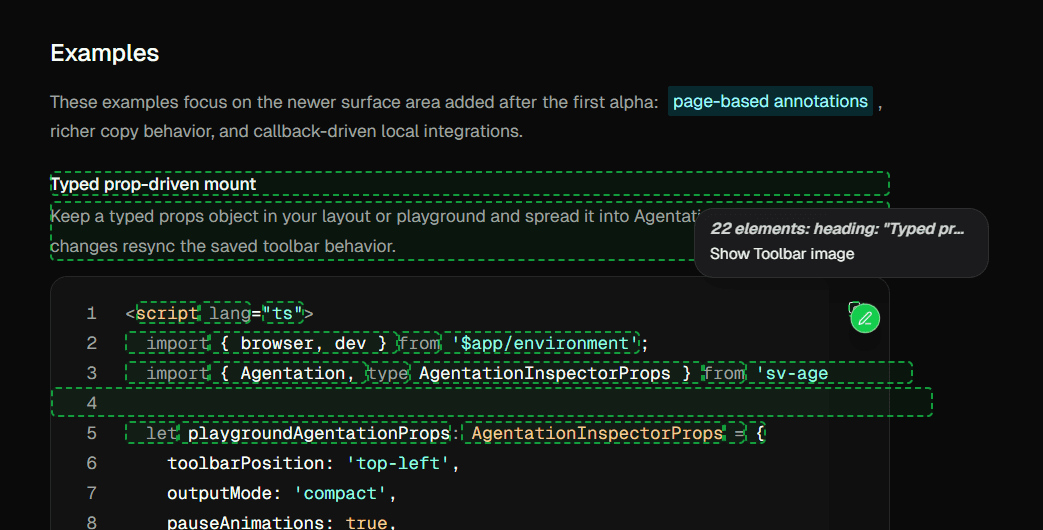Click the 'script' tag name on line 1
Screen dimensions: 1043x530
click(x=168, y=313)
